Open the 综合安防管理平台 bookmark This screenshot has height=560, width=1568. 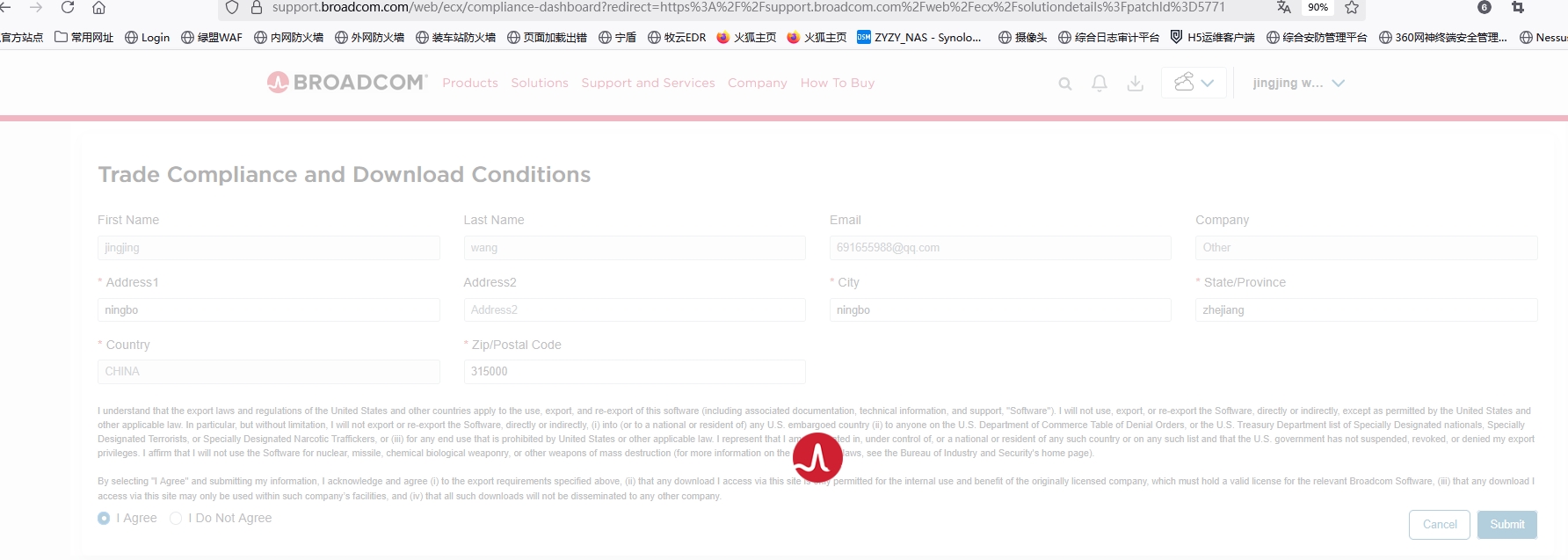1317,37
